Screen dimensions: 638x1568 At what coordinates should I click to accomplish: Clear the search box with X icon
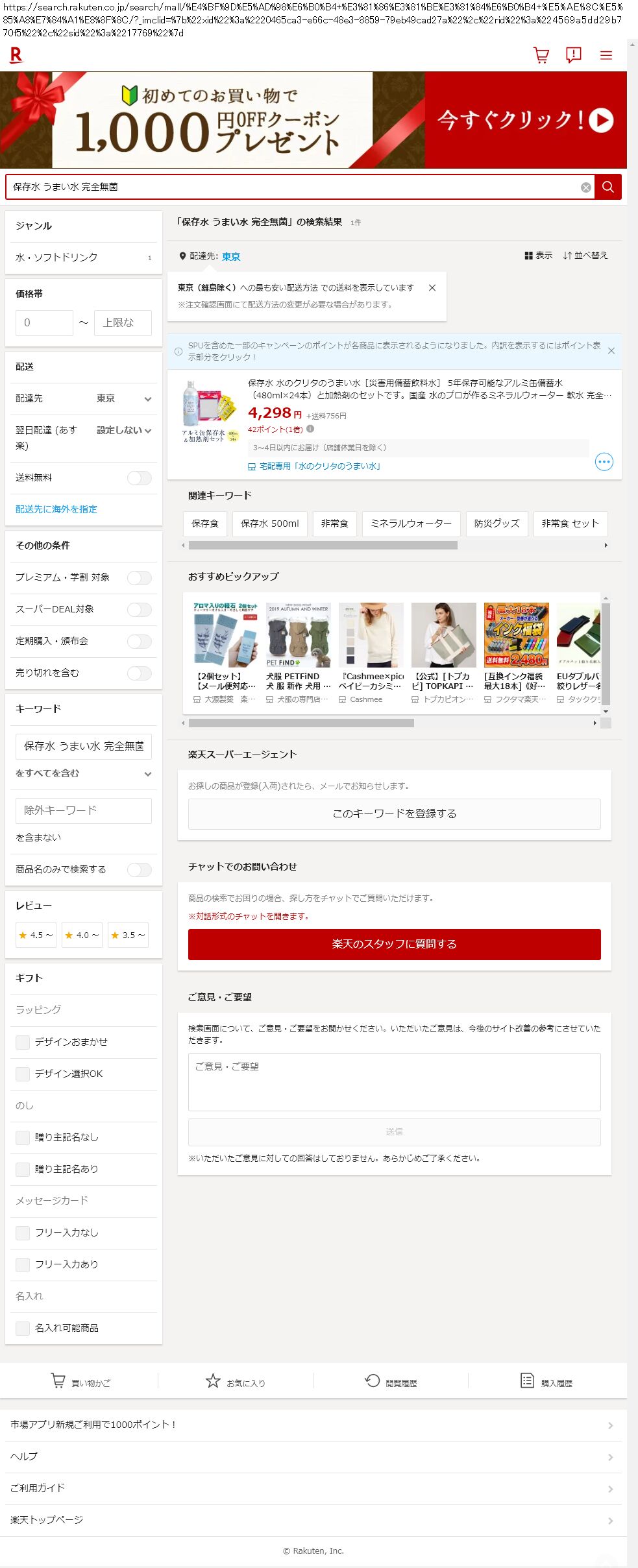pyautogui.click(x=586, y=187)
